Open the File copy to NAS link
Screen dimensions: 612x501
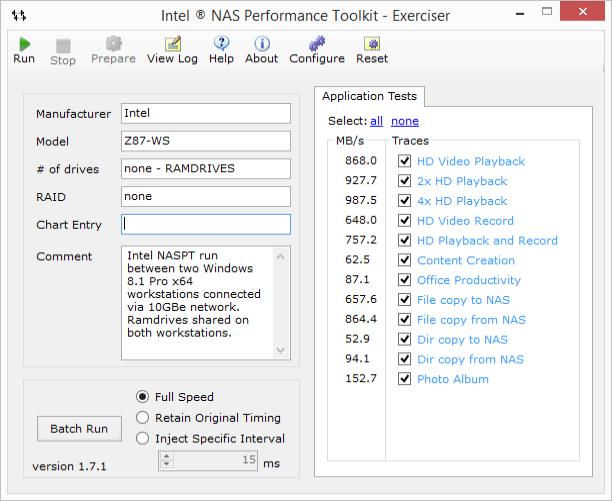pyautogui.click(x=463, y=300)
